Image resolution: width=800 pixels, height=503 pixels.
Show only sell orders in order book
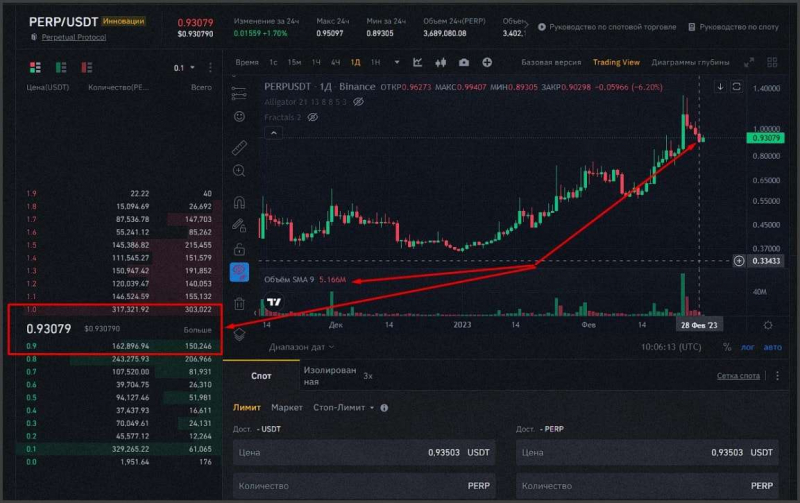click(x=87, y=67)
